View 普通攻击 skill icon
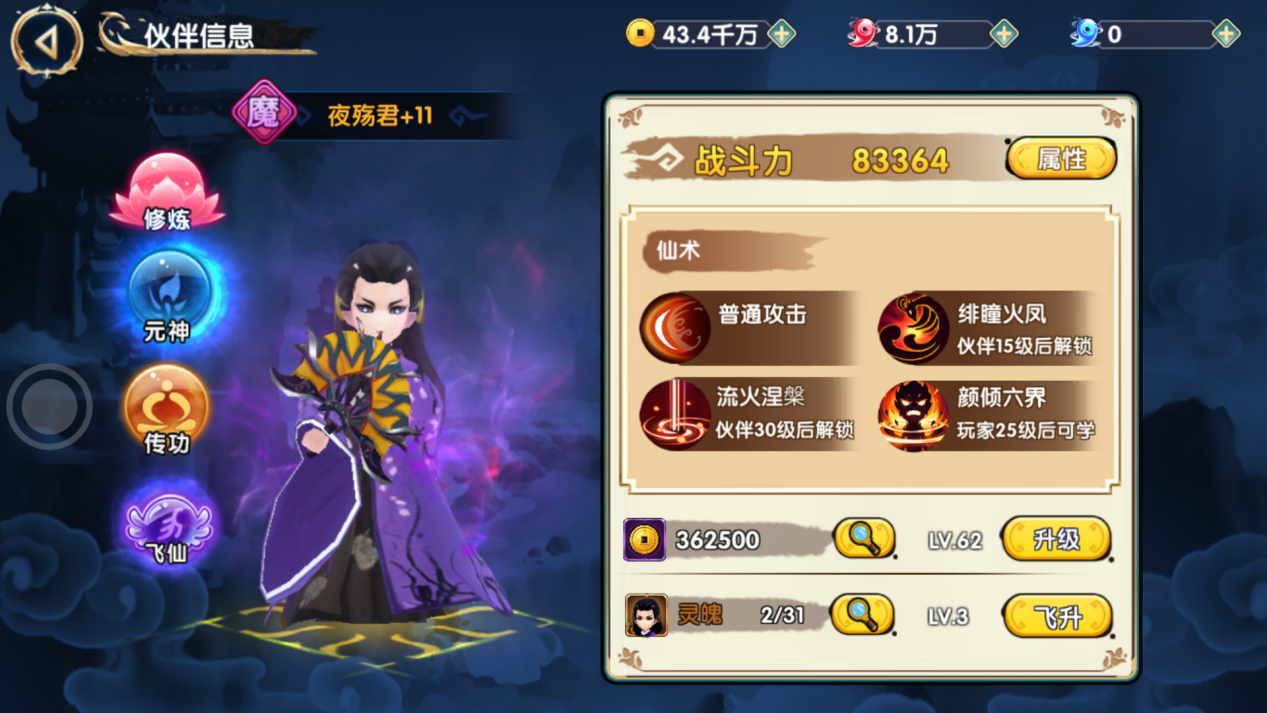Screen dimensions: 1267x713 click(x=675, y=327)
